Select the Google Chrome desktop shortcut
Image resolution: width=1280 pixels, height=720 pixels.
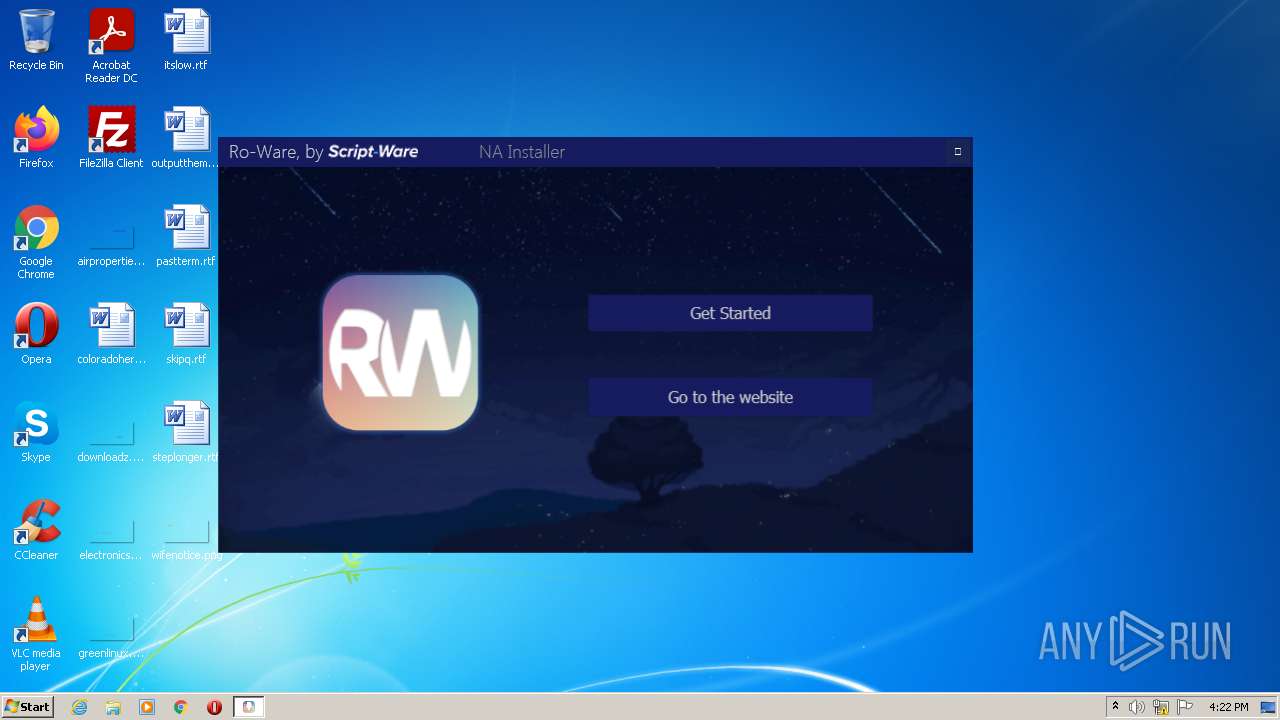[x=36, y=242]
